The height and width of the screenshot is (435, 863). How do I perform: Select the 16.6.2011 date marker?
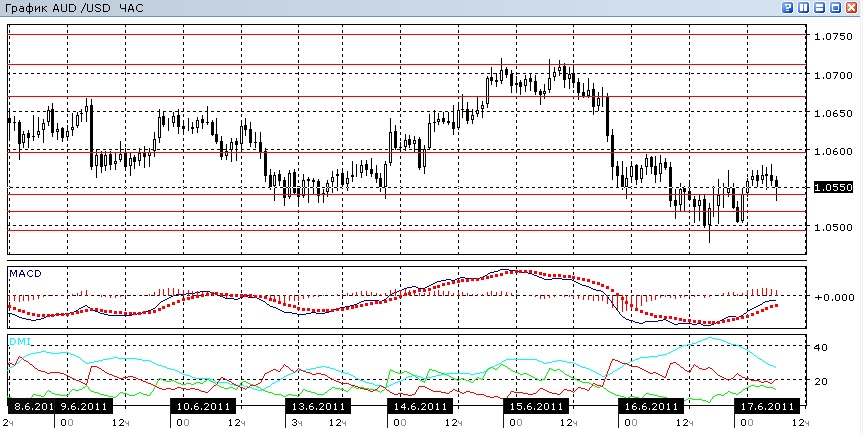[x=651, y=406]
